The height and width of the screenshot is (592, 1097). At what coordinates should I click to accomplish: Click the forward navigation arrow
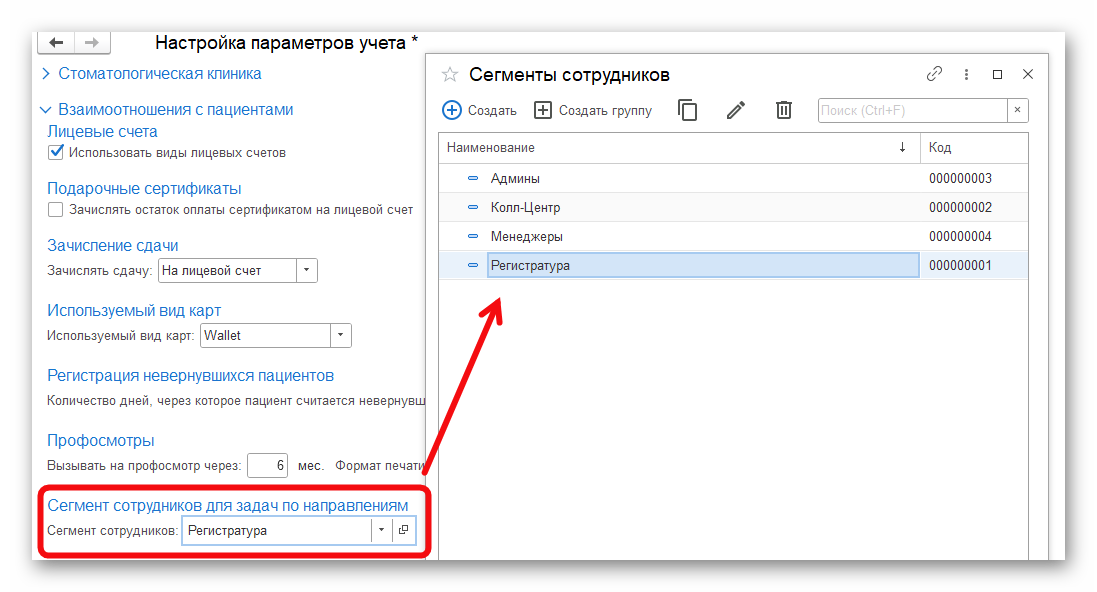tap(91, 43)
